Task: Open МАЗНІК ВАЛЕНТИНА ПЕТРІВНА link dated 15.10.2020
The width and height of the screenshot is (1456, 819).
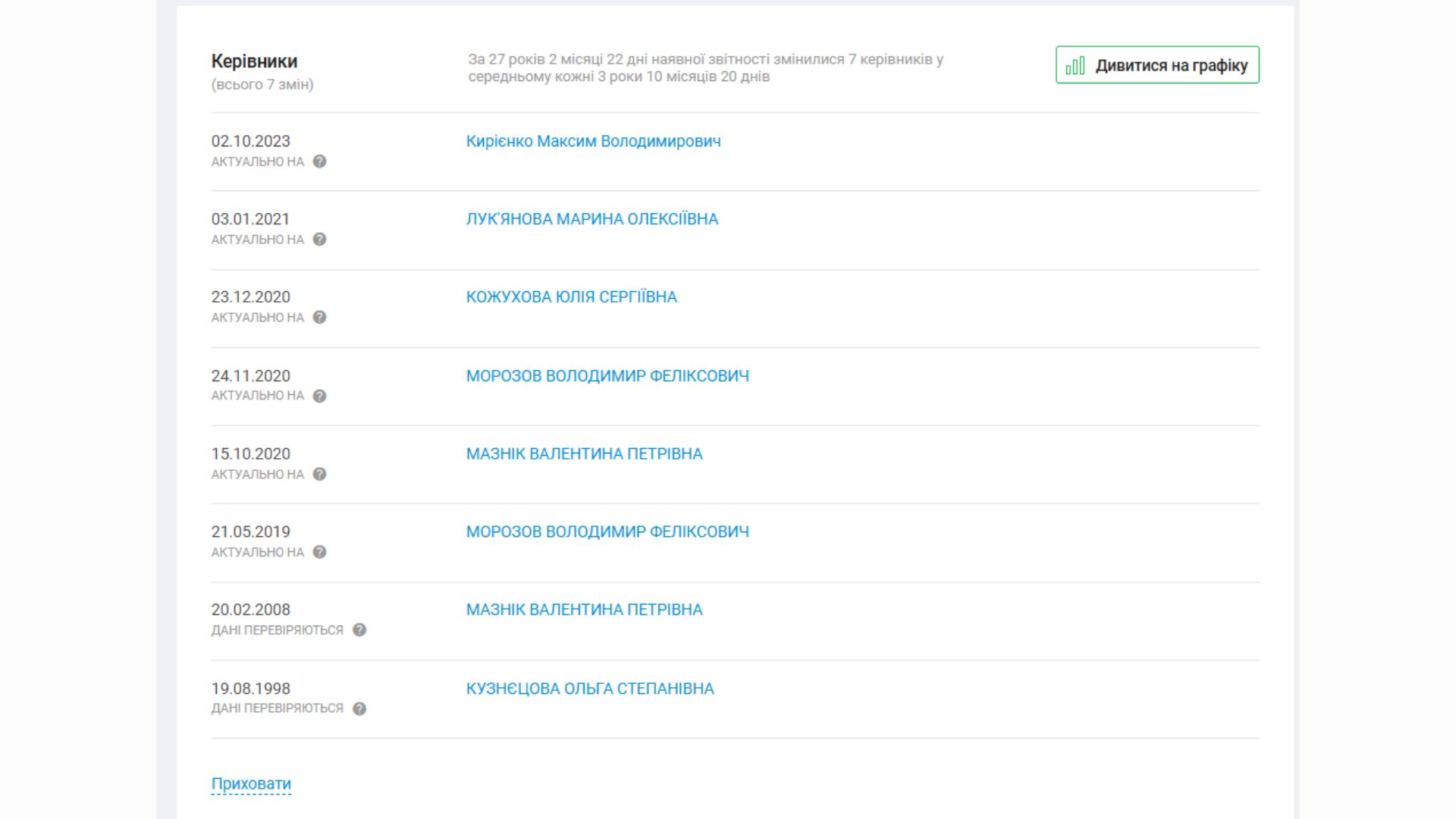Action: tap(584, 453)
